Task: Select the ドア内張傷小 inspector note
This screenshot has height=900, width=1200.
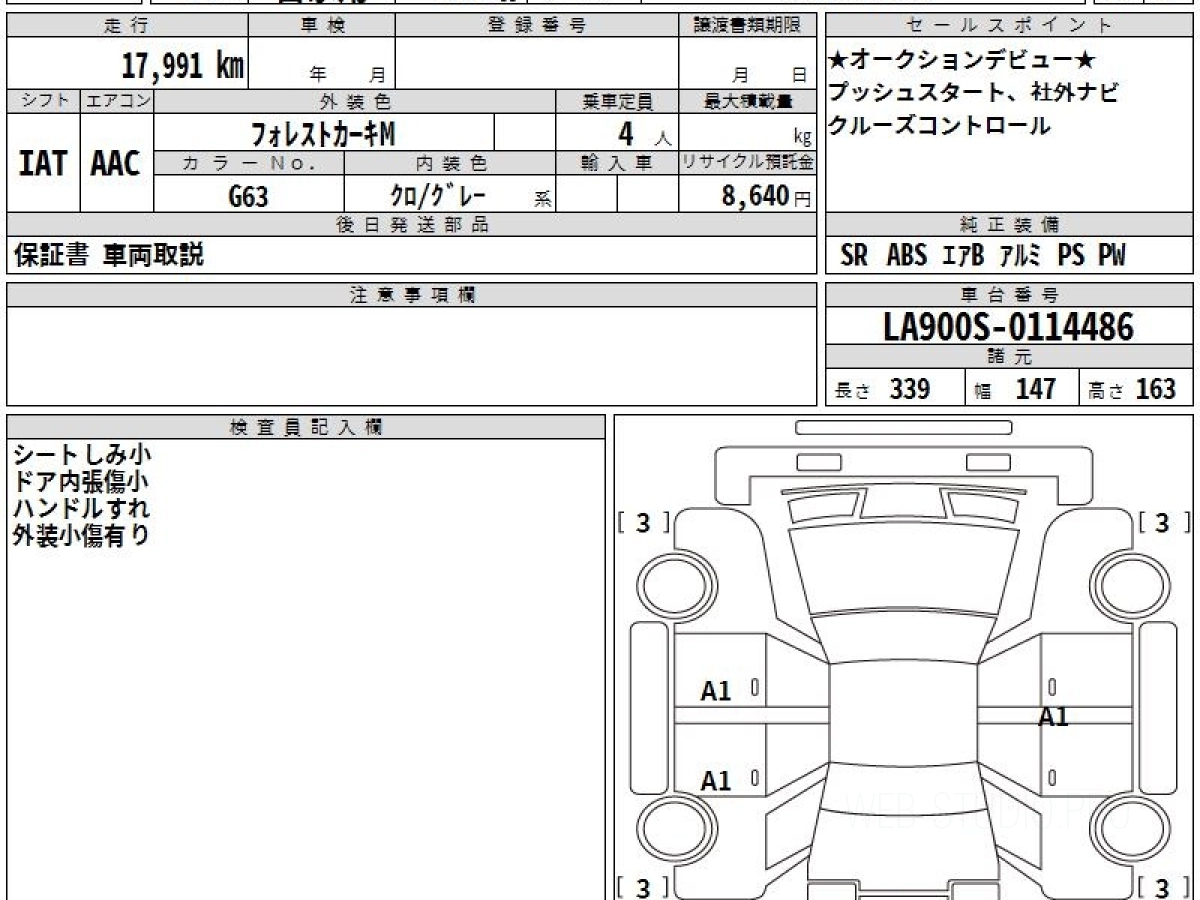Action: [x=83, y=482]
